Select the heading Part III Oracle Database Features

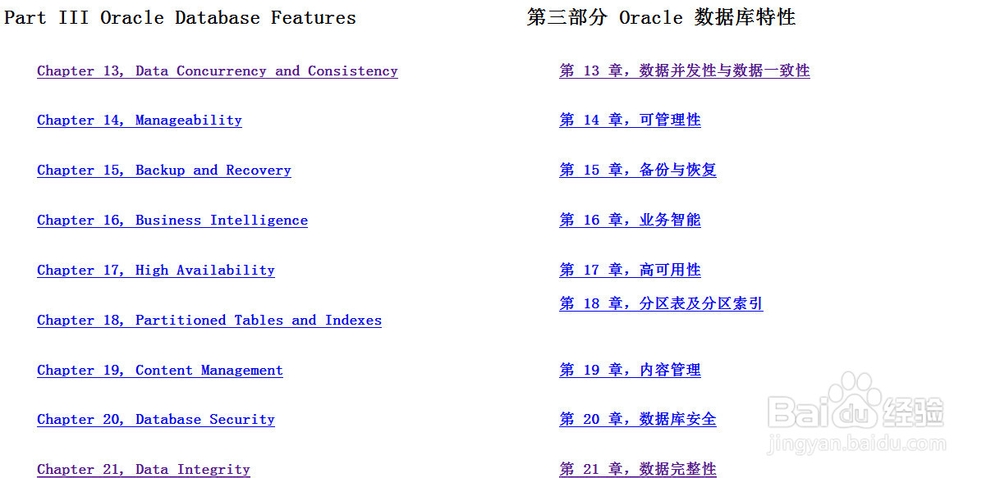pyautogui.click(x=180, y=17)
